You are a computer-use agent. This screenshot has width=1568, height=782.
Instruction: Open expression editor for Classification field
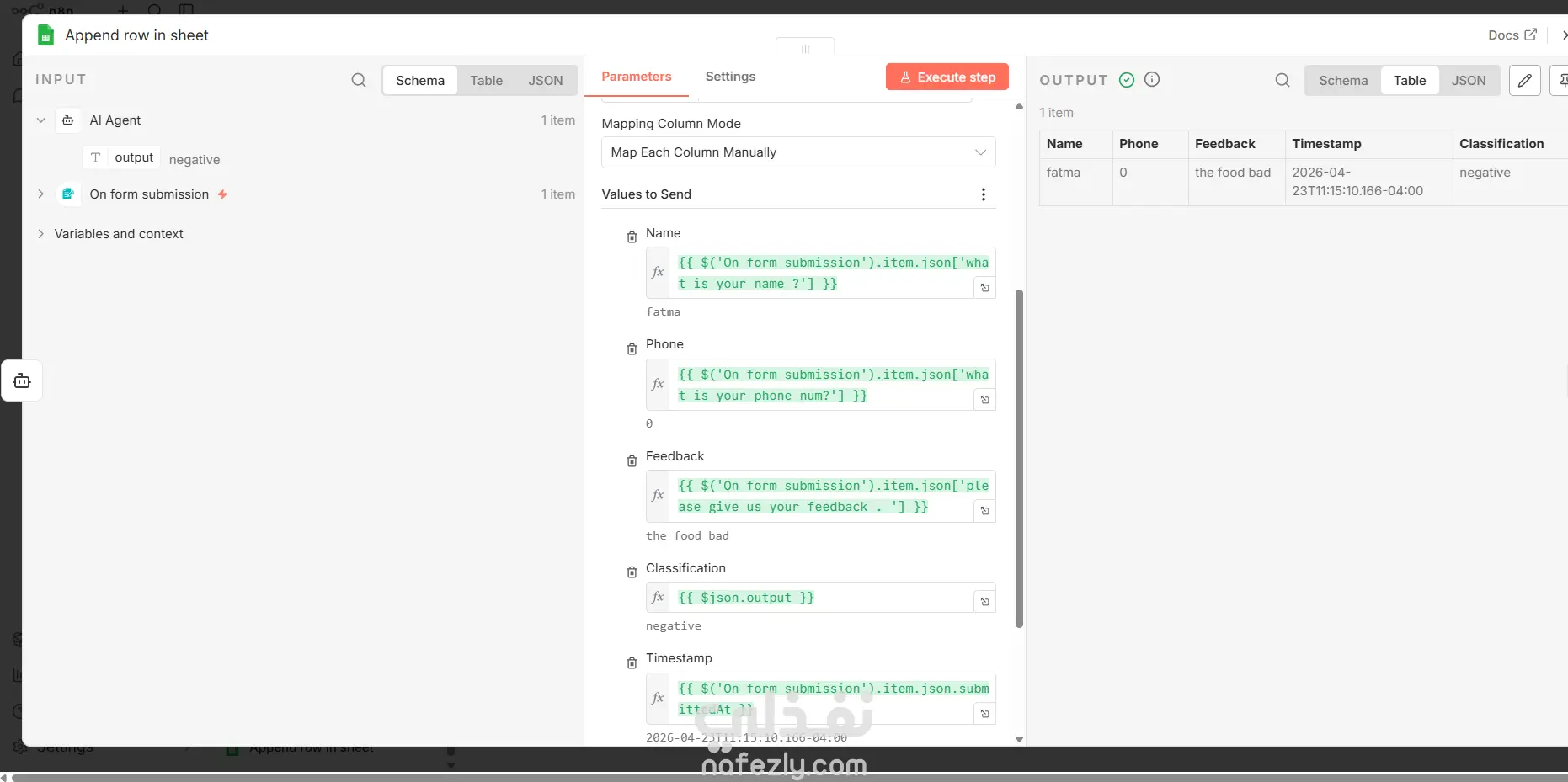(984, 602)
